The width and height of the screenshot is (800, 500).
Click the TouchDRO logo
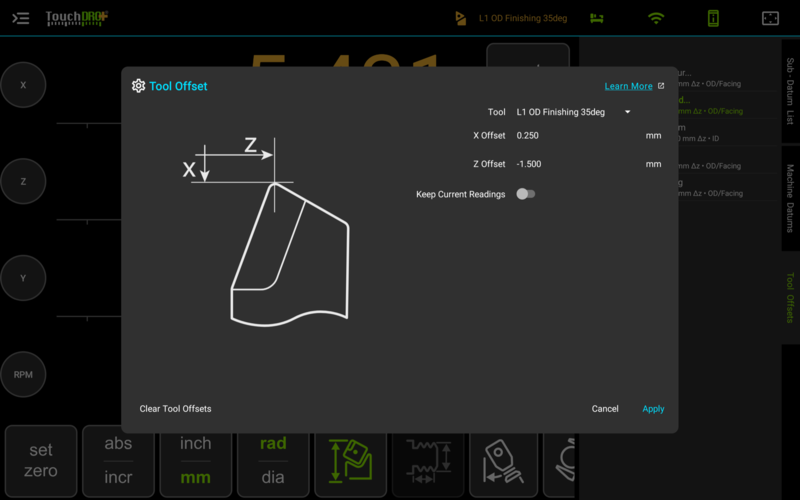[x=77, y=18]
